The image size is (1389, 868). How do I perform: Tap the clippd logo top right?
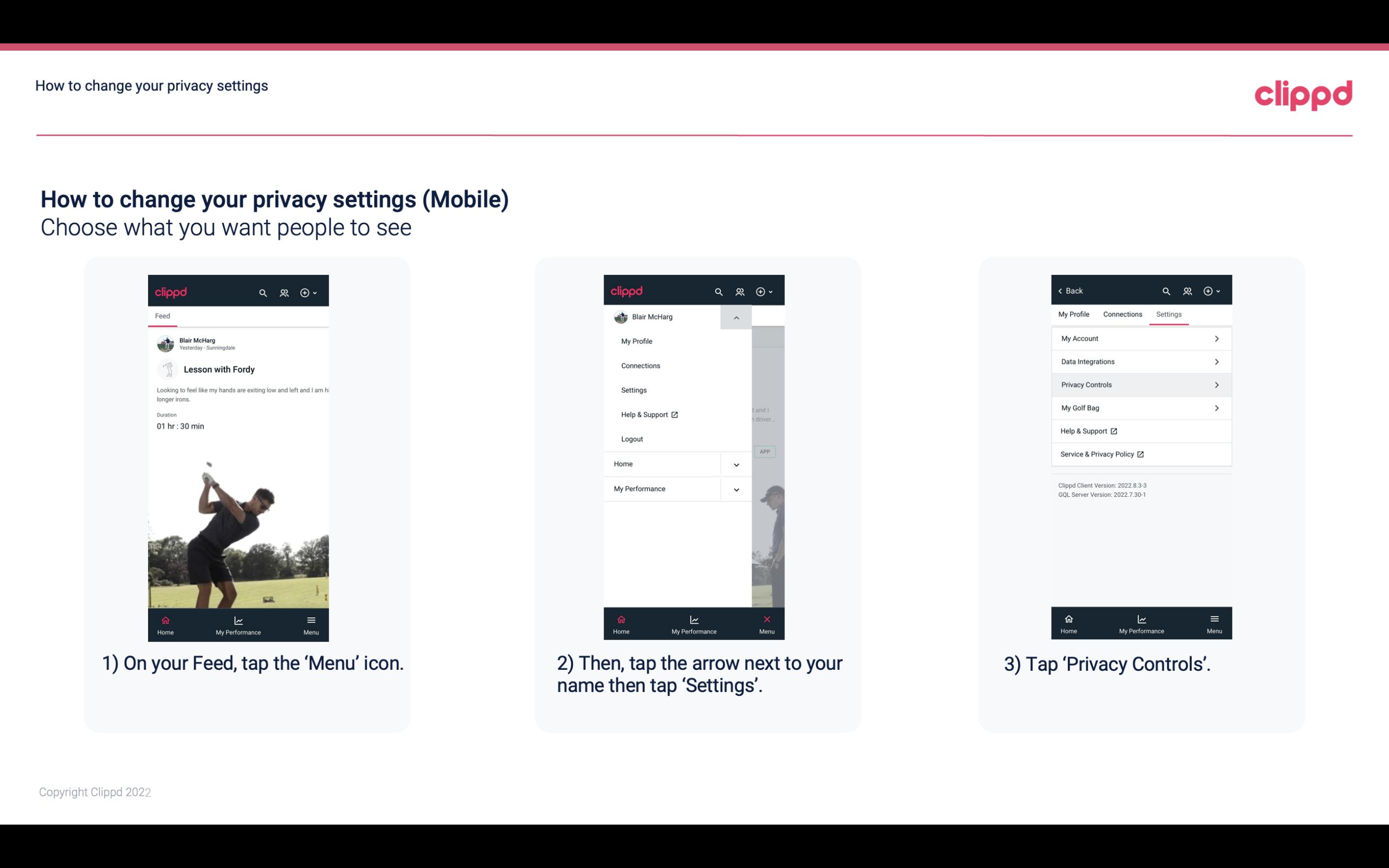[x=1302, y=94]
